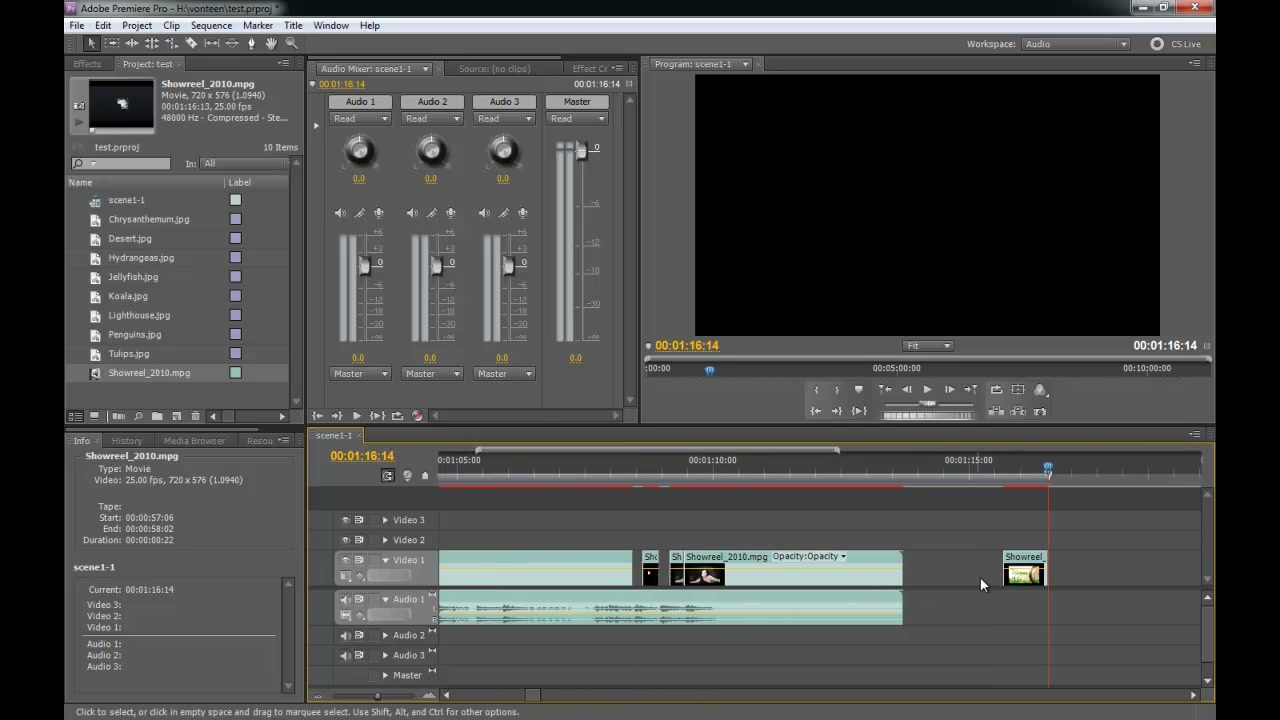
Task: Open Audio 1 output Master dropdown
Action: pos(360,374)
